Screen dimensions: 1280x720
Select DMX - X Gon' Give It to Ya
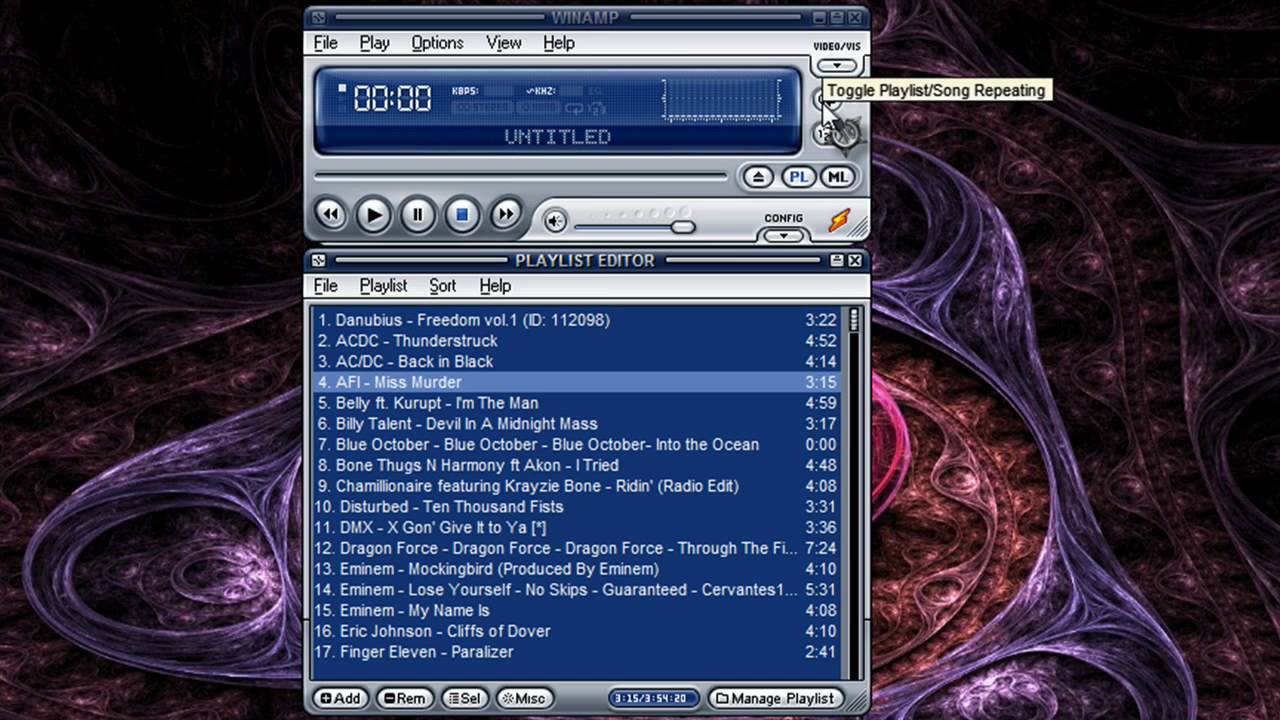click(577, 527)
